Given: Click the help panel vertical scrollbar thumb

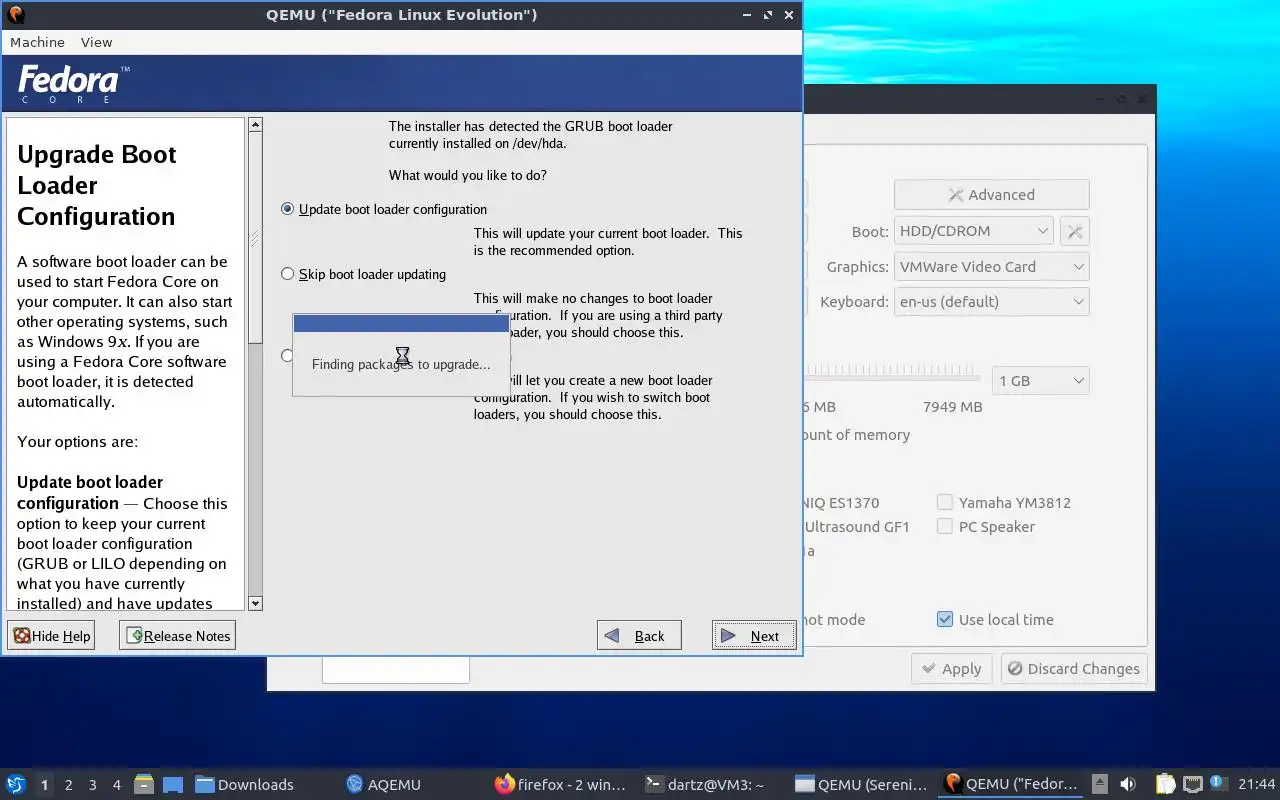Looking at the screenshot, I should [x=255, y=238].
